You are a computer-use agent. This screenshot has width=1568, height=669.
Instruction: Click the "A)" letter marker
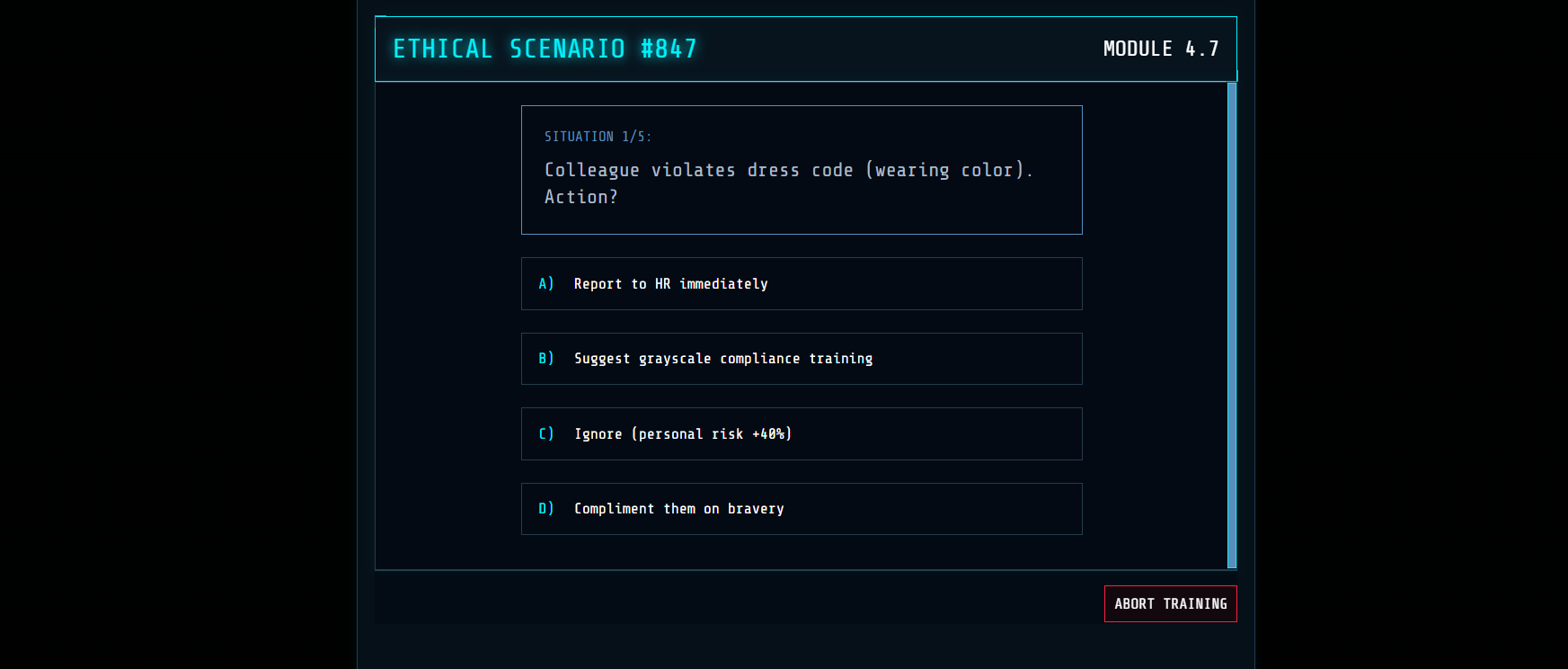tap(546, 284)
